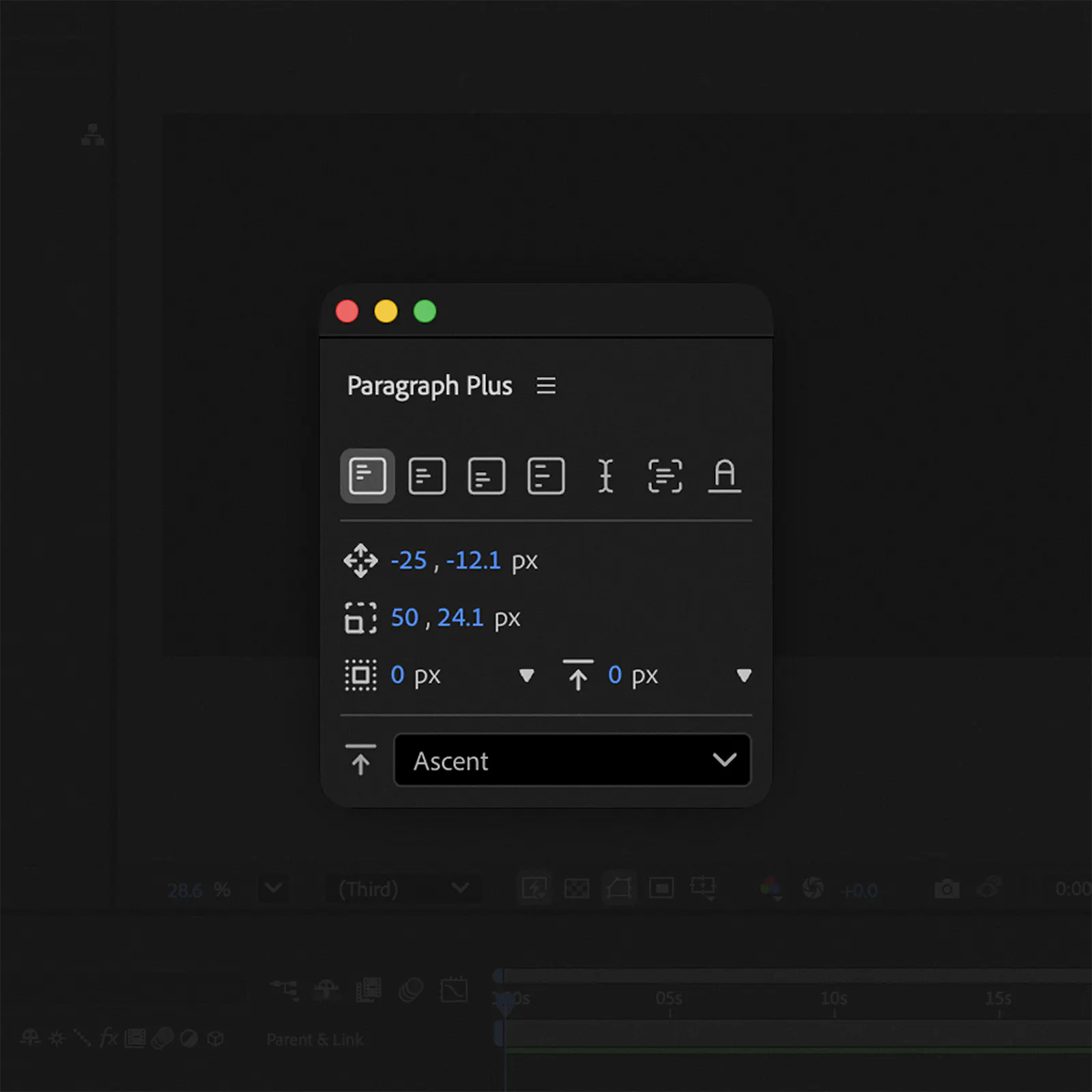Click the 3D layer cube column icon
Viewport: 1092px width, 1092px height.
[216, 1039]
